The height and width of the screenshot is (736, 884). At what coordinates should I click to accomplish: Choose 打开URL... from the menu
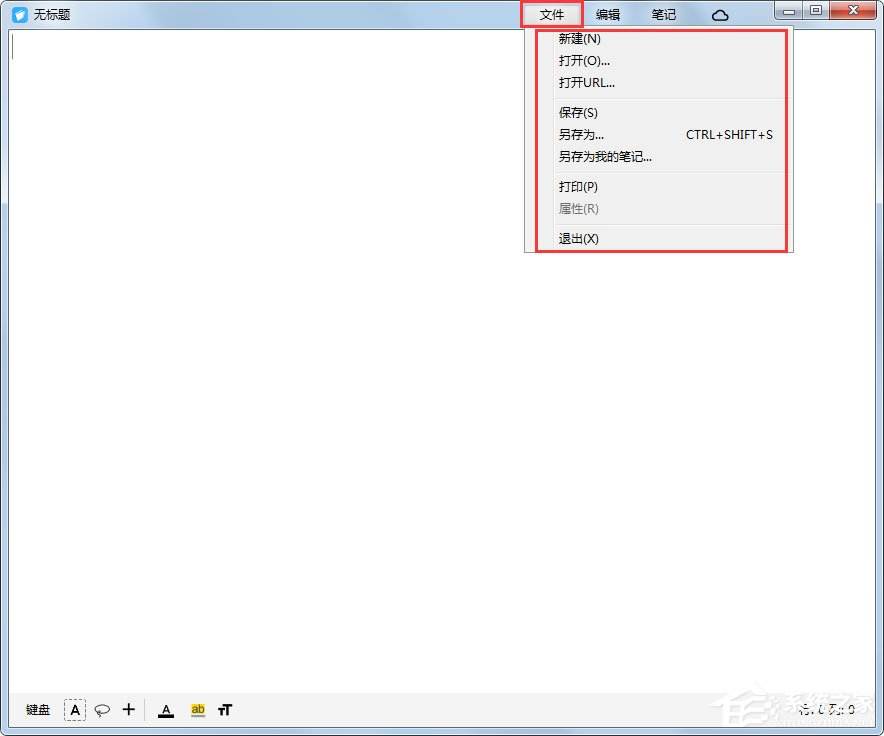click(x=587, y=83)
